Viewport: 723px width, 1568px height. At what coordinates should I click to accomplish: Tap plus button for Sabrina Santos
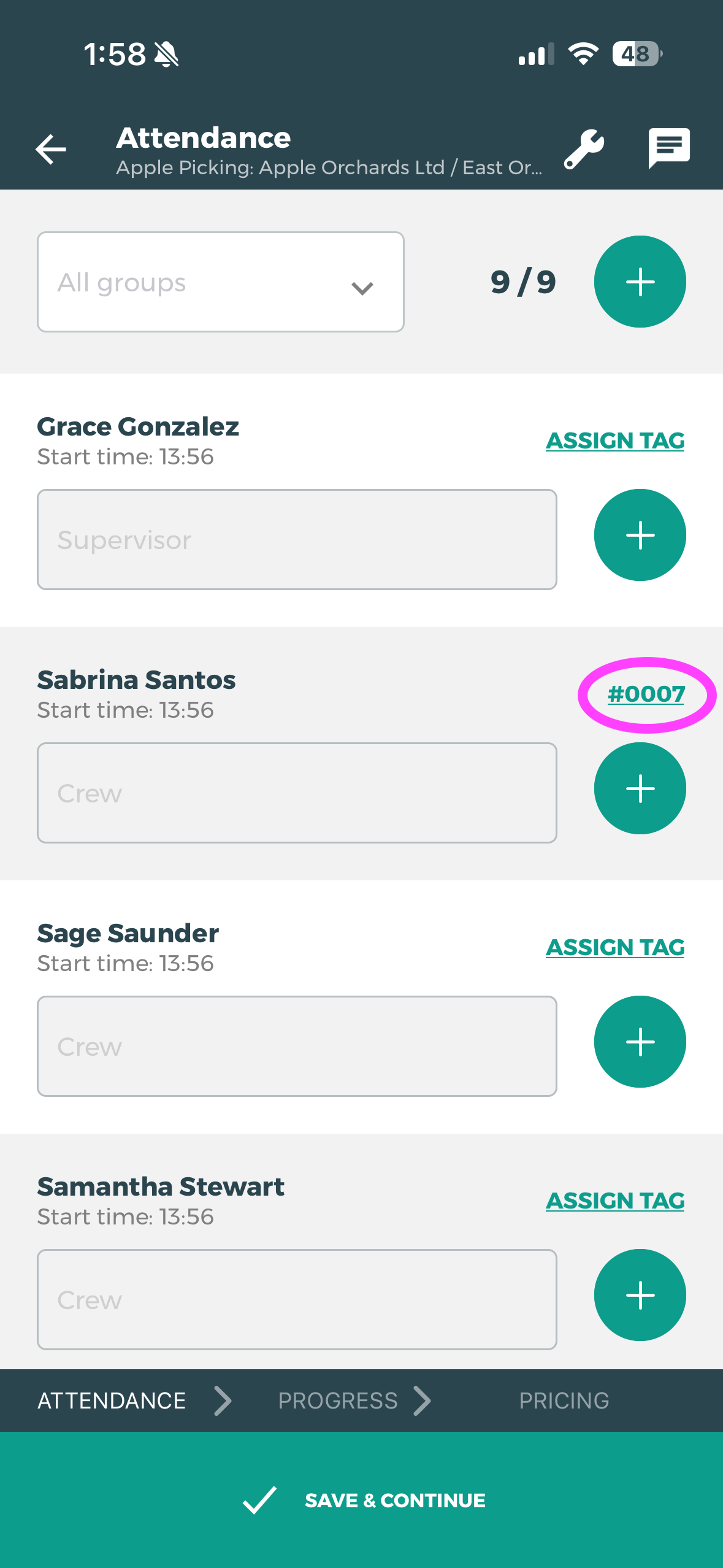[x=640, y=788]
